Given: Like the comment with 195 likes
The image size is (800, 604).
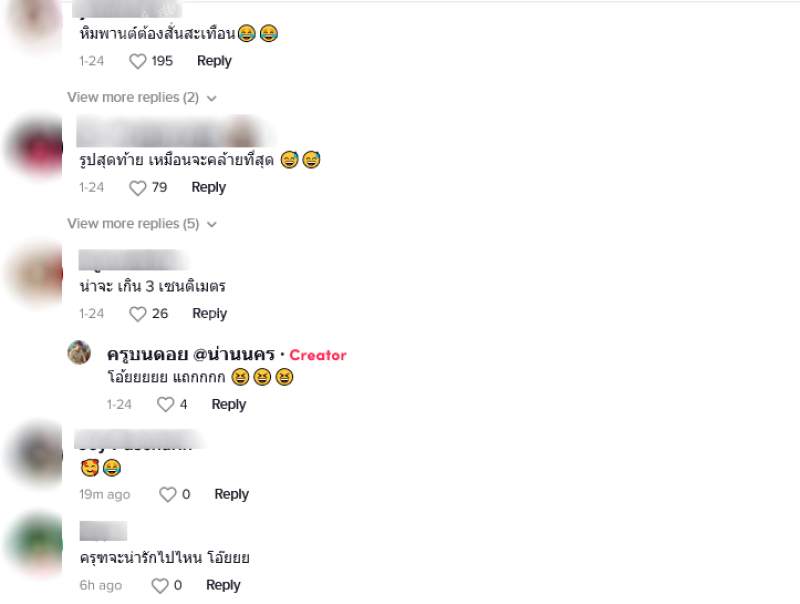Looking at the screenshot, I should point(138,61).
